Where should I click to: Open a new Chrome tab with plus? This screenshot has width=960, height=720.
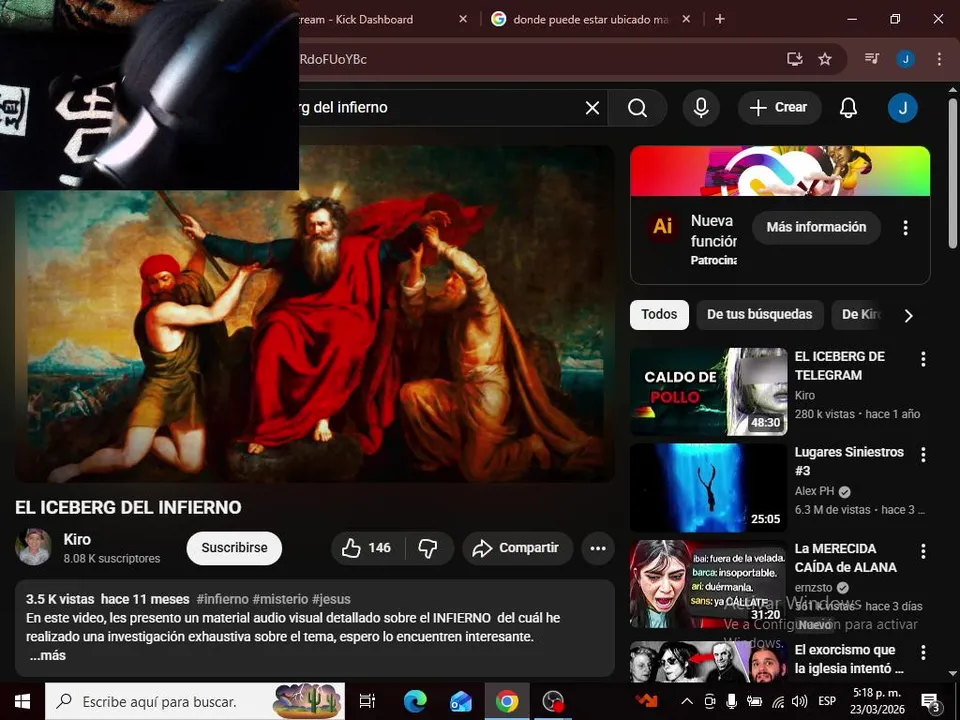pyautogui.click(x=720, y=19)
